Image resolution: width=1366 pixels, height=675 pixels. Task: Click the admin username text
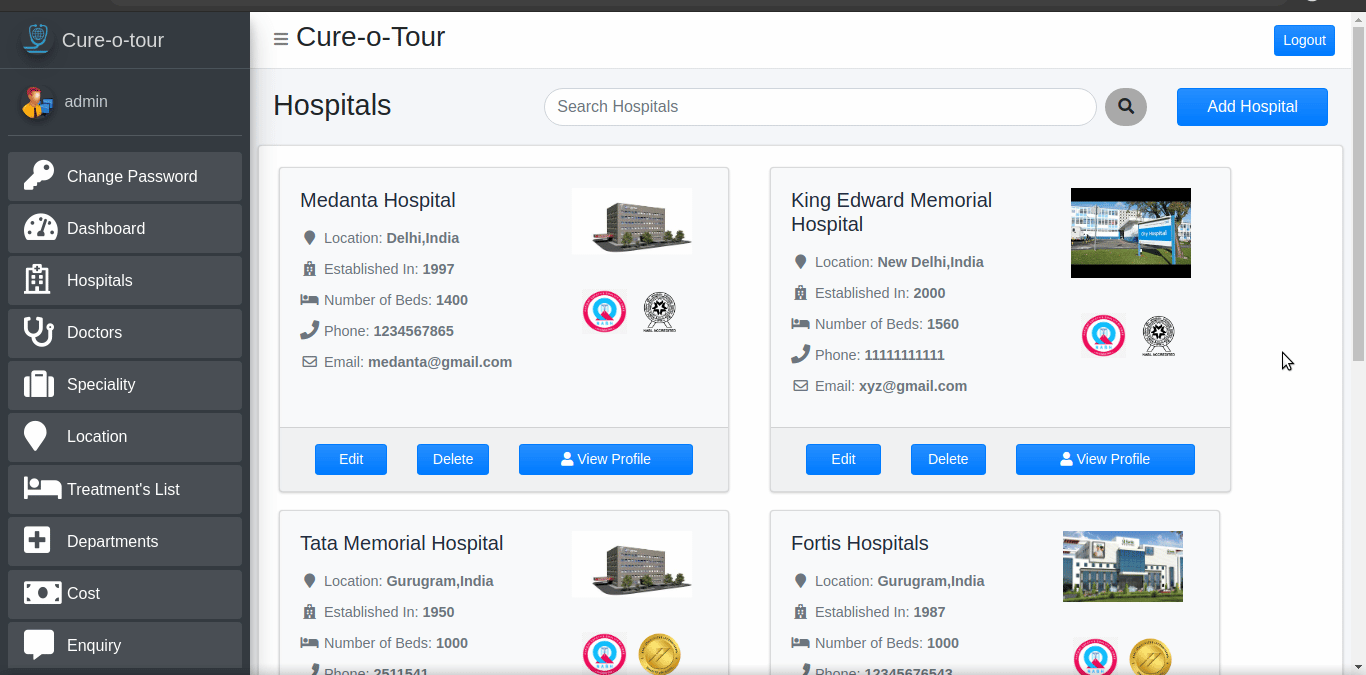point(86,102)
